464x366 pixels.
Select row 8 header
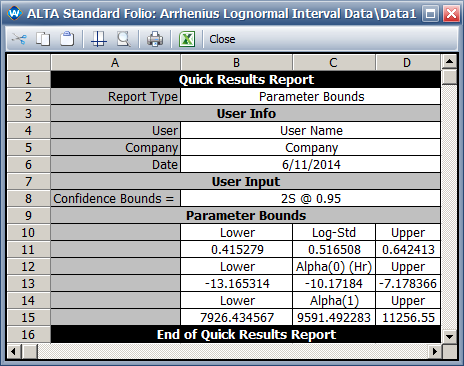click(x=28, y=198)
